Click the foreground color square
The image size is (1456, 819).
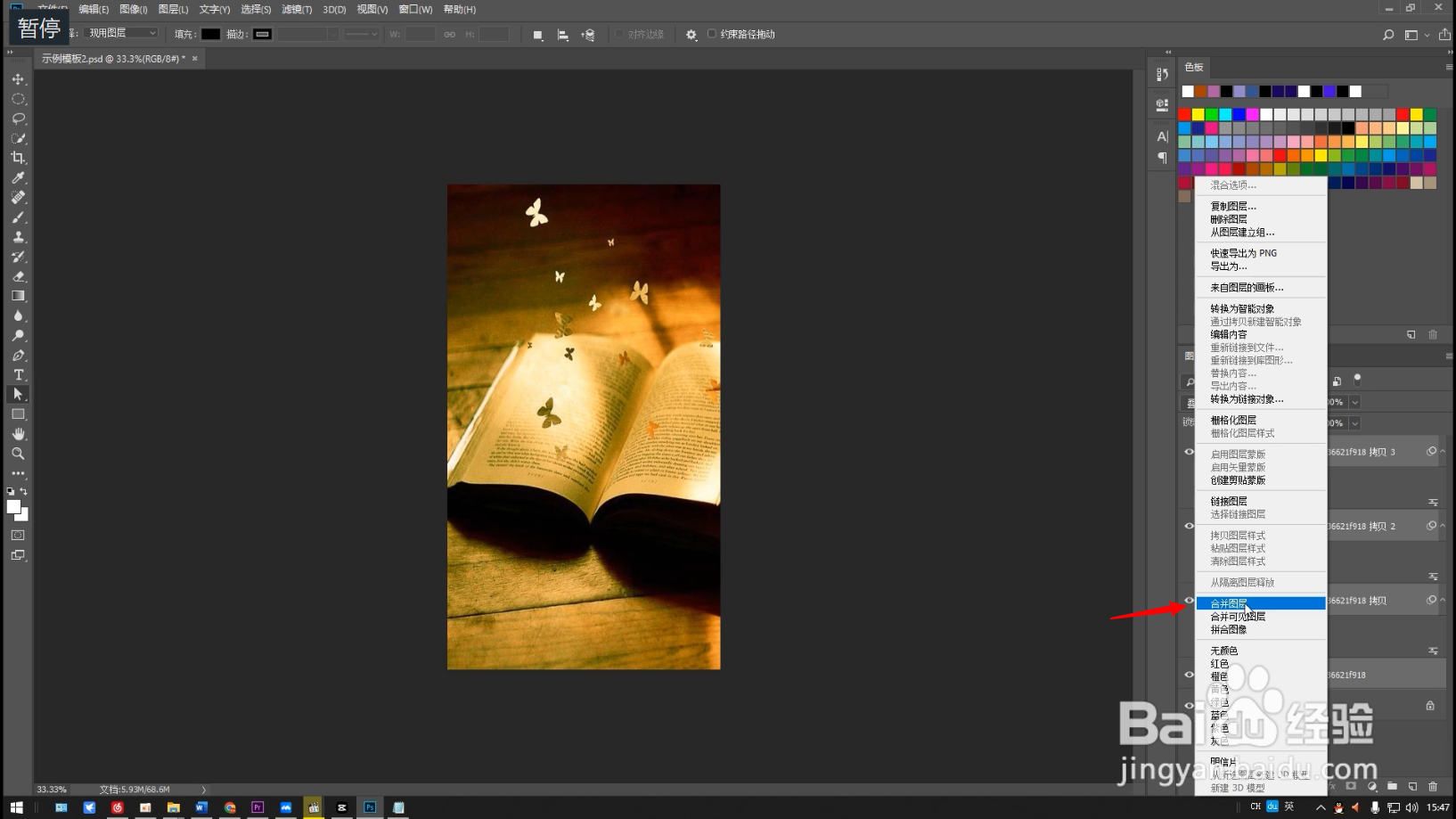coord(13,506)
